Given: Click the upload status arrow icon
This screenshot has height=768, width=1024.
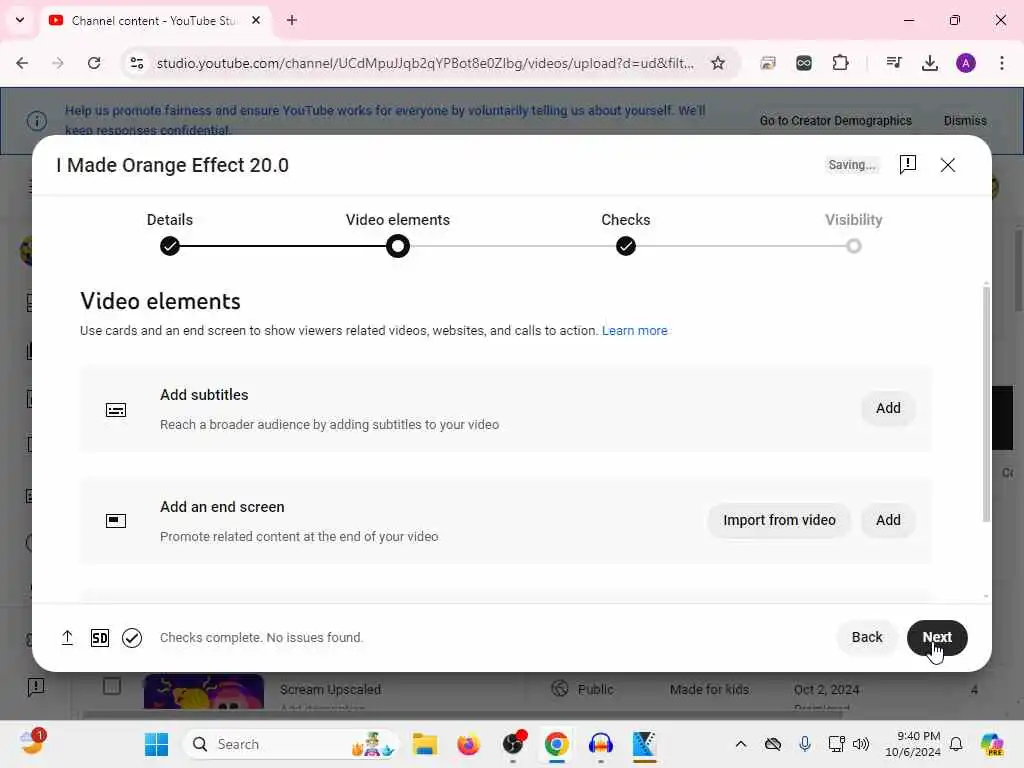Looking at the screenshot, I should point(67,637).
